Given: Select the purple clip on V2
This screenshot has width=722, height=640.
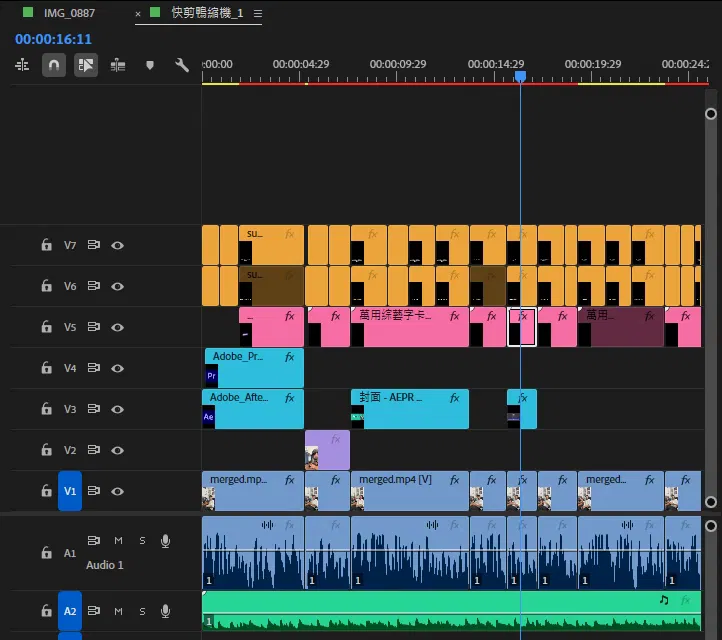Looking at the screenshot, I should [x=327, y=450].
